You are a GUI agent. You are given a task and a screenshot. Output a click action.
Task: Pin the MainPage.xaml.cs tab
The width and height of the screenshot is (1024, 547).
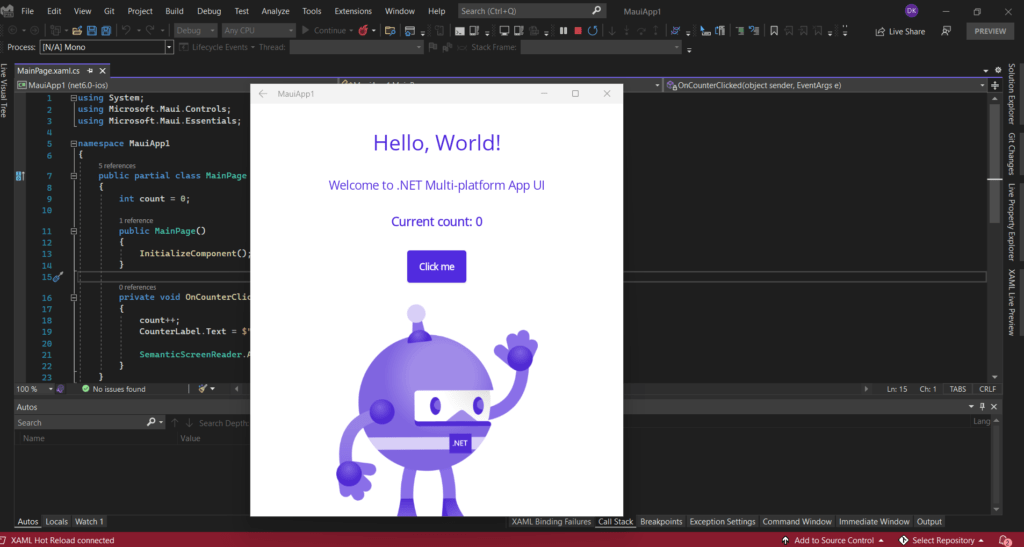click(90, 70)
